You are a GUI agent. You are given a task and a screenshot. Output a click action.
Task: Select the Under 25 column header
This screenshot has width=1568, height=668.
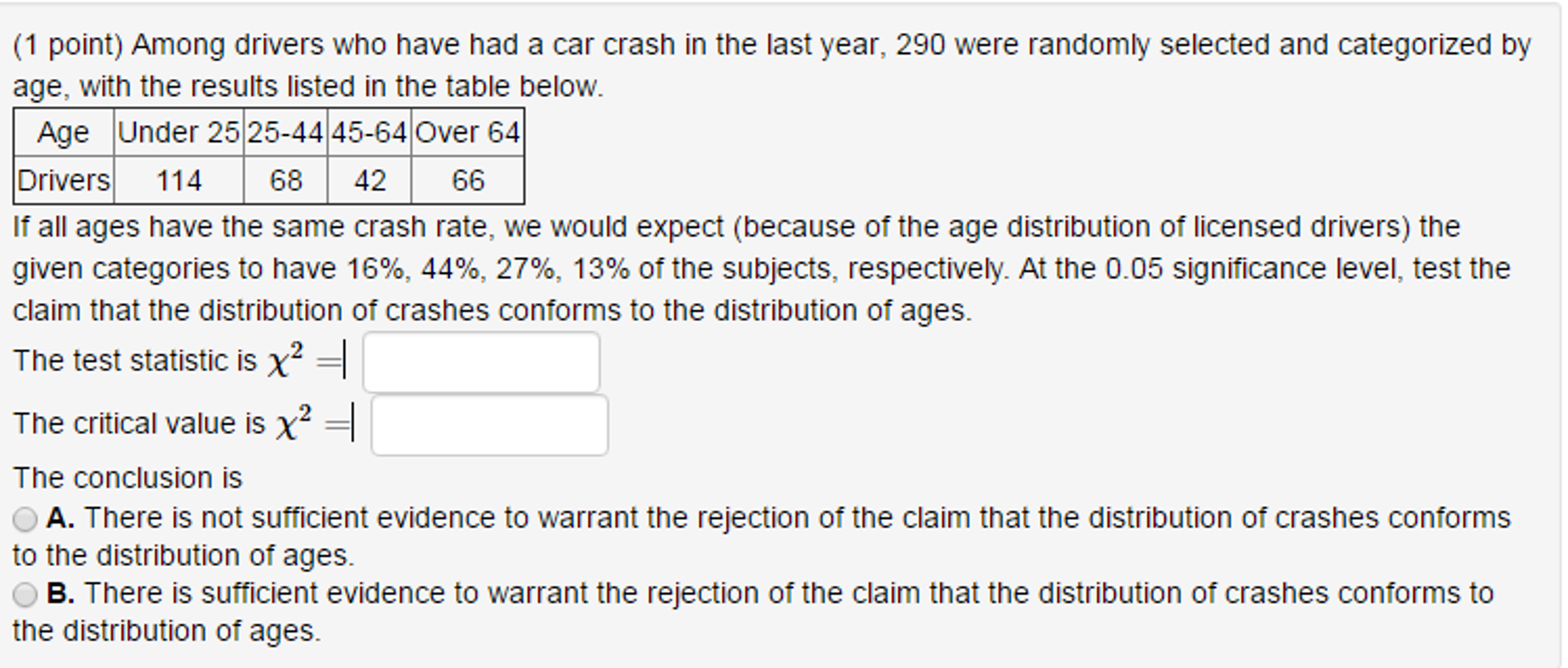(x=177, y=132)
